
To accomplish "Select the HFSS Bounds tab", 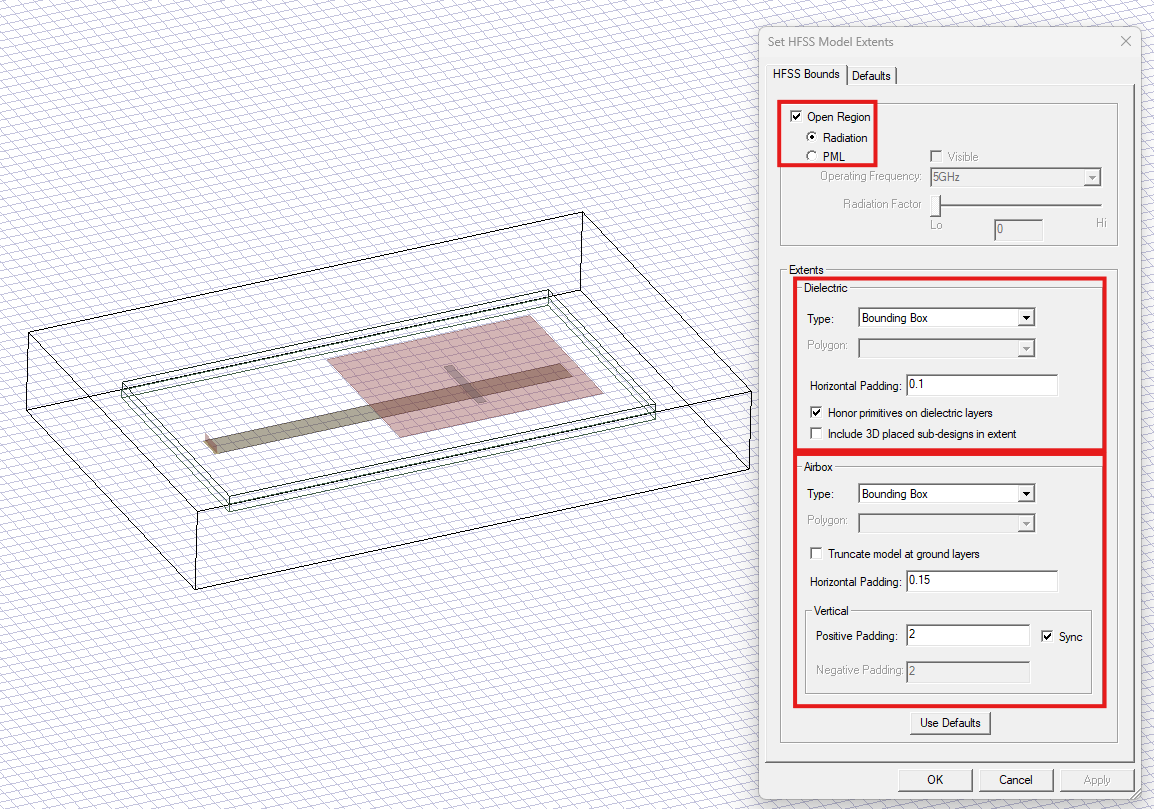I will (806, 74).
